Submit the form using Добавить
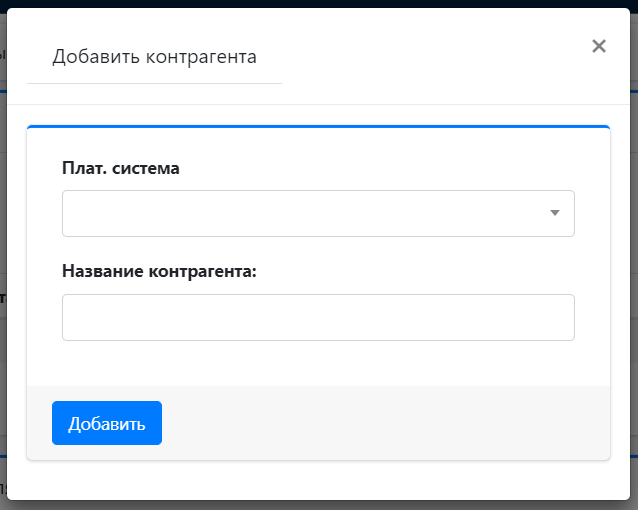638x510 pixels. (107, 423)
